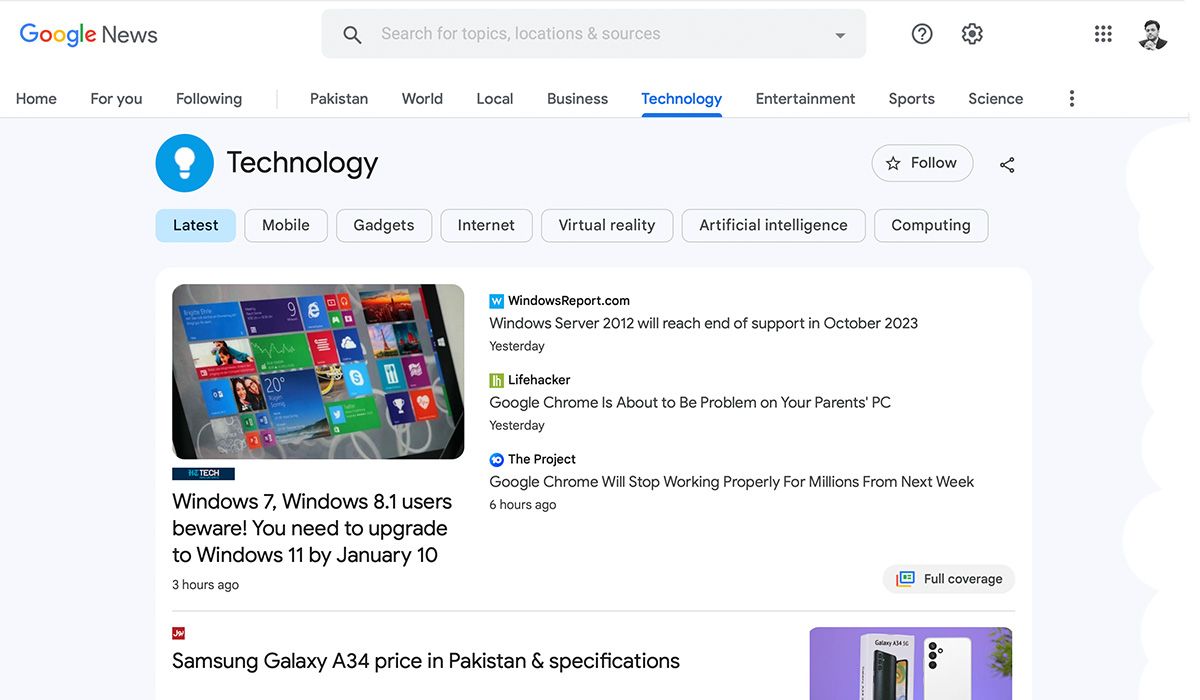Switch to the Business tab
The image size is (1200, 700).
(x=577, y=99)
